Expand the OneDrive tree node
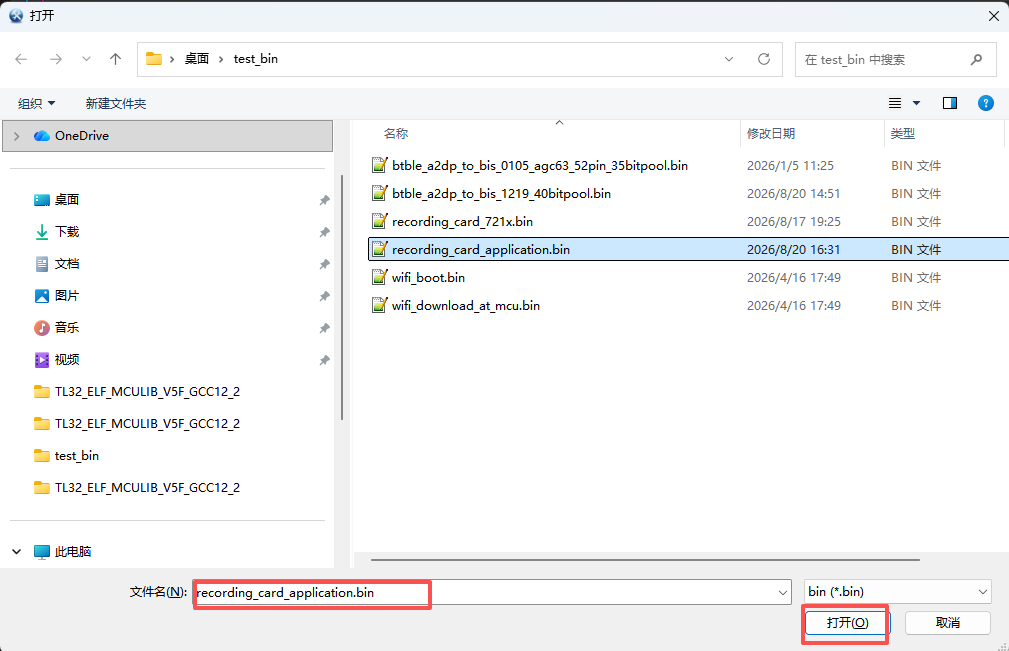 [x=17, y=136]
